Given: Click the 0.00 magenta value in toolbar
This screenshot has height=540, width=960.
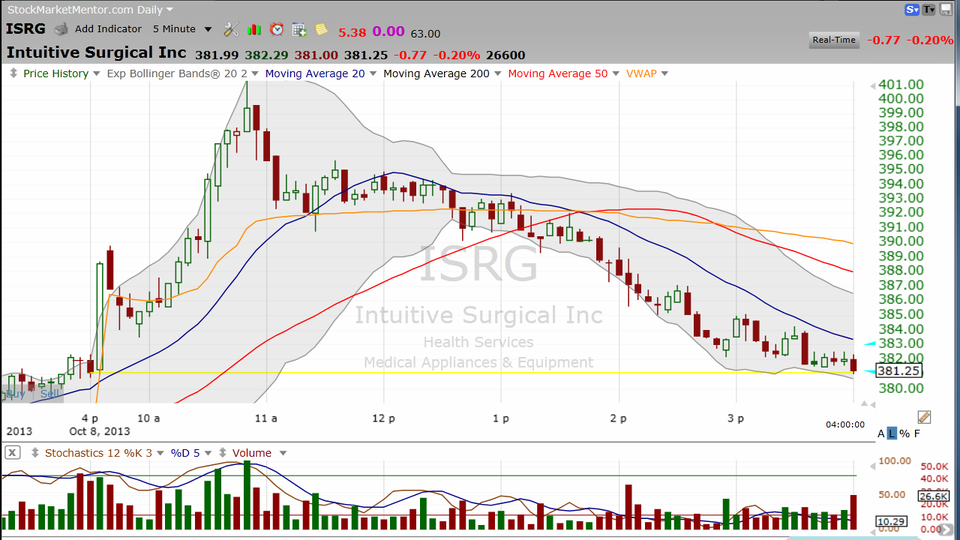Looking at the screenshot, I should [388, 31].
